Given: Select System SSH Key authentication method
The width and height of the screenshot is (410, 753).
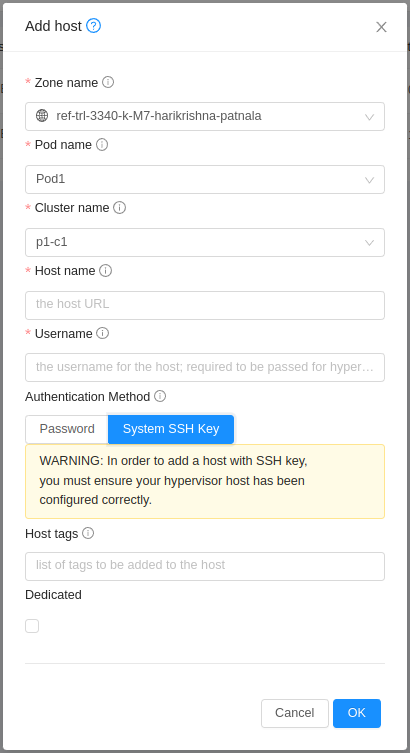Looking at the screenshot, I should coord(171,429).
